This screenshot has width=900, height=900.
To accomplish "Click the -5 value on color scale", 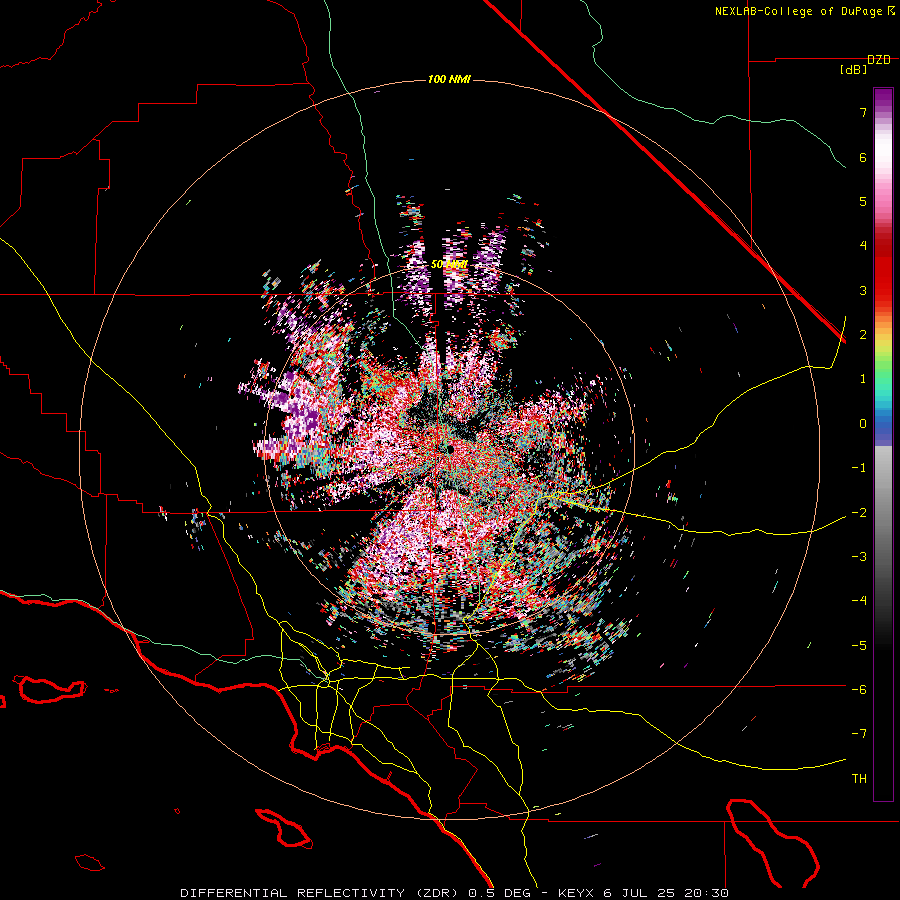I will [859, 645].
